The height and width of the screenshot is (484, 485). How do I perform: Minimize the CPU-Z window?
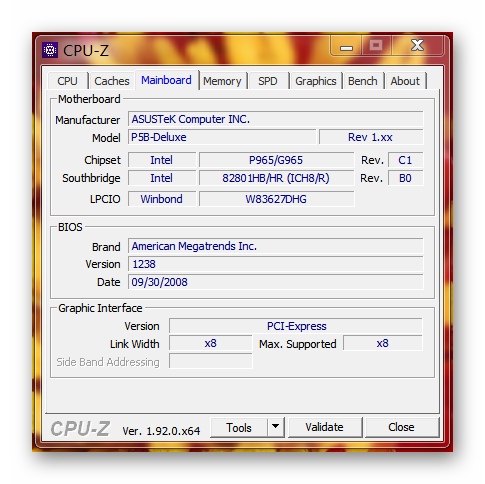coord(346,47)
